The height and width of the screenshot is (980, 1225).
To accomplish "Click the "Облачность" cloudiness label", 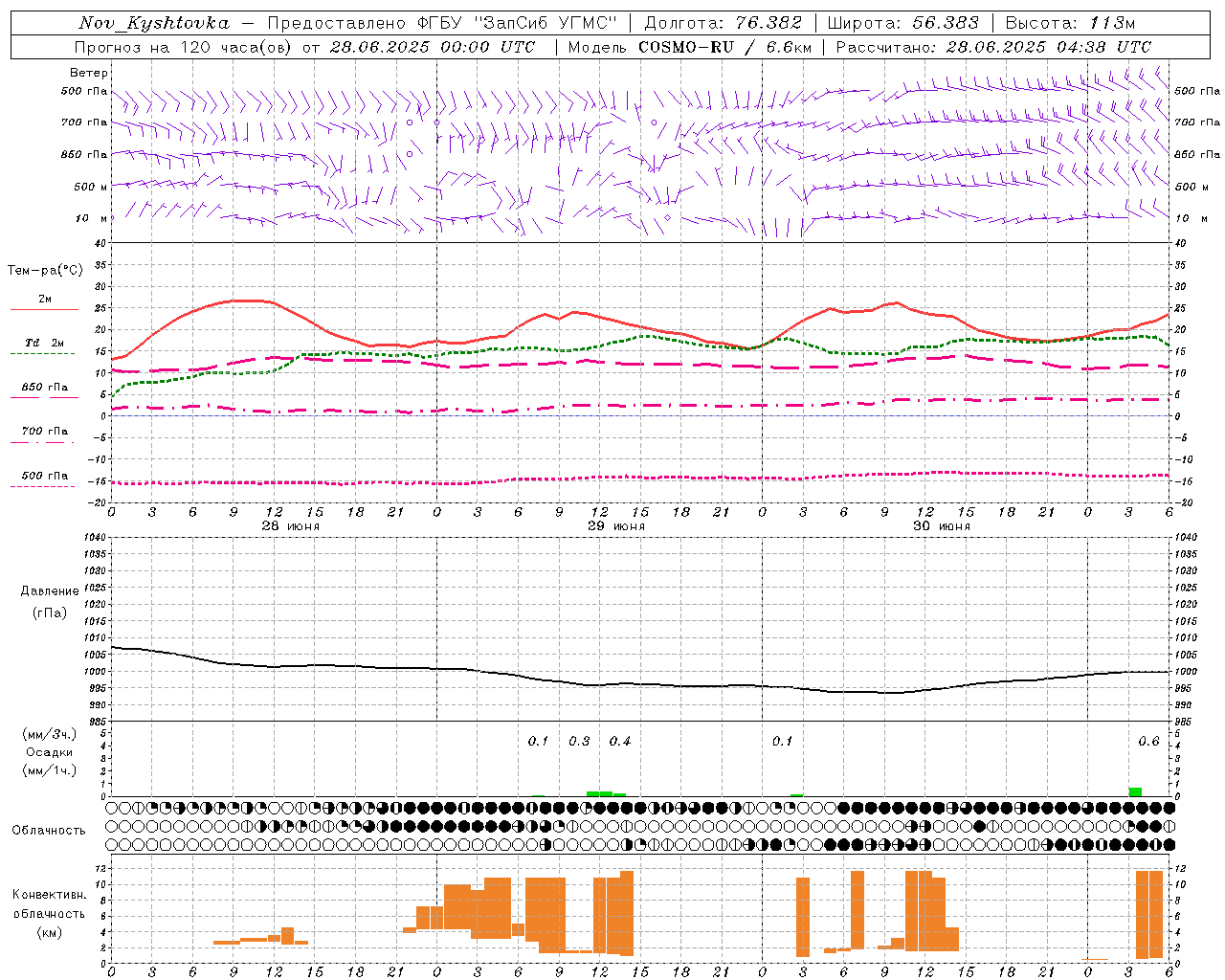I will coord(49,831).
